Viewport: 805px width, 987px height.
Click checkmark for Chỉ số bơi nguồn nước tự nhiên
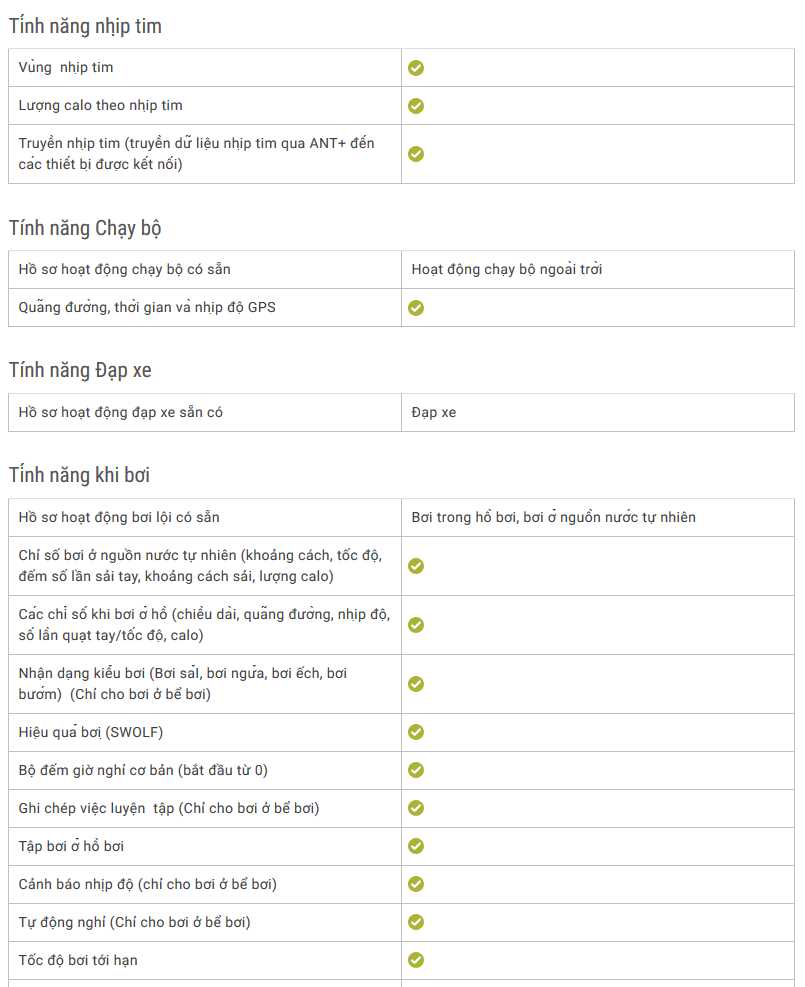coord(415,566)
